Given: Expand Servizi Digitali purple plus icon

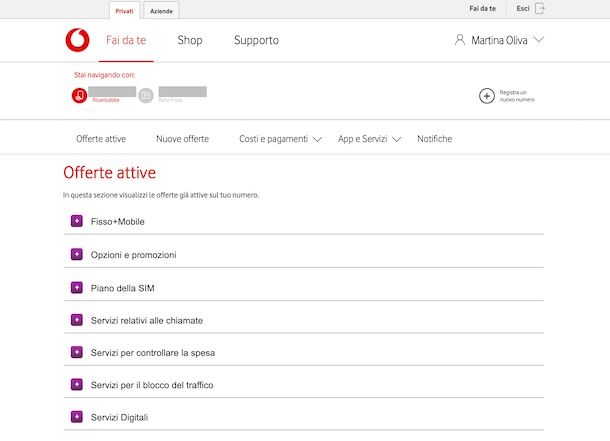Looking at the screenshot, I should click(x=77, y=417).
